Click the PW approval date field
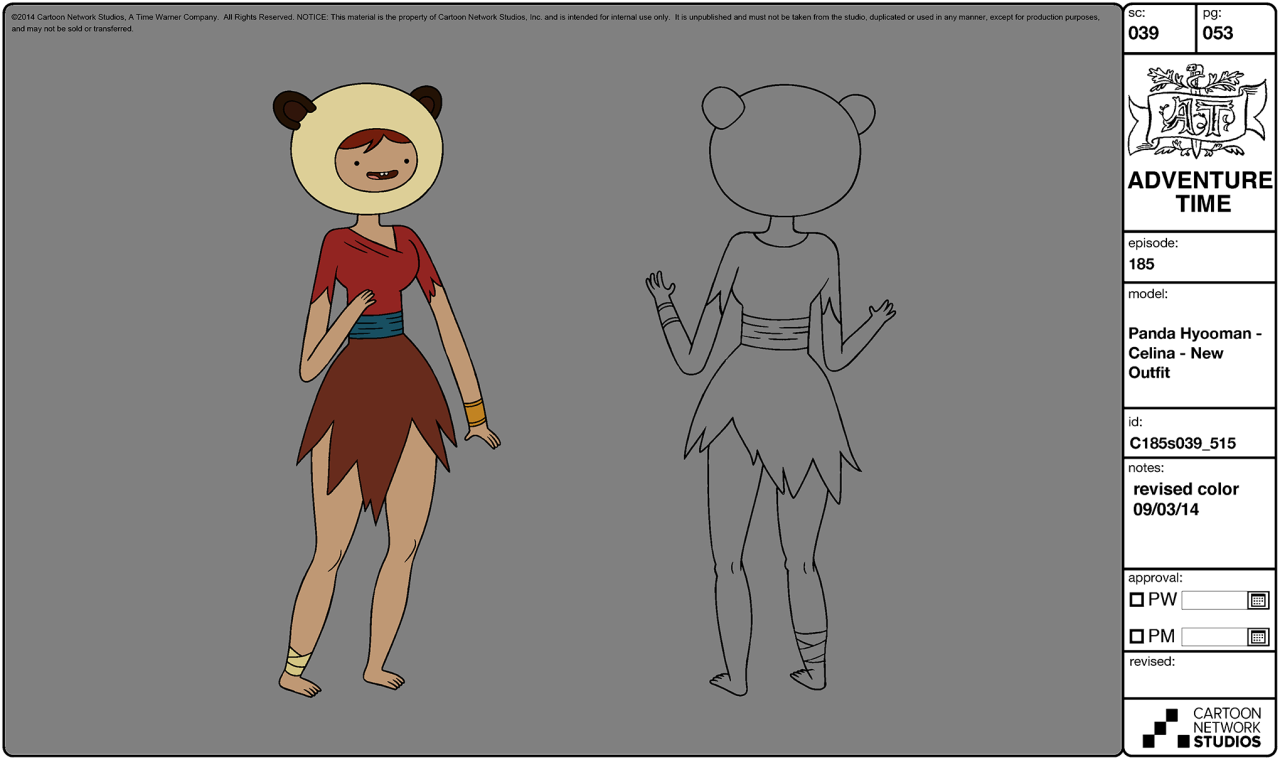The width and height of the screenshot is (1280, 760). 1214,600
